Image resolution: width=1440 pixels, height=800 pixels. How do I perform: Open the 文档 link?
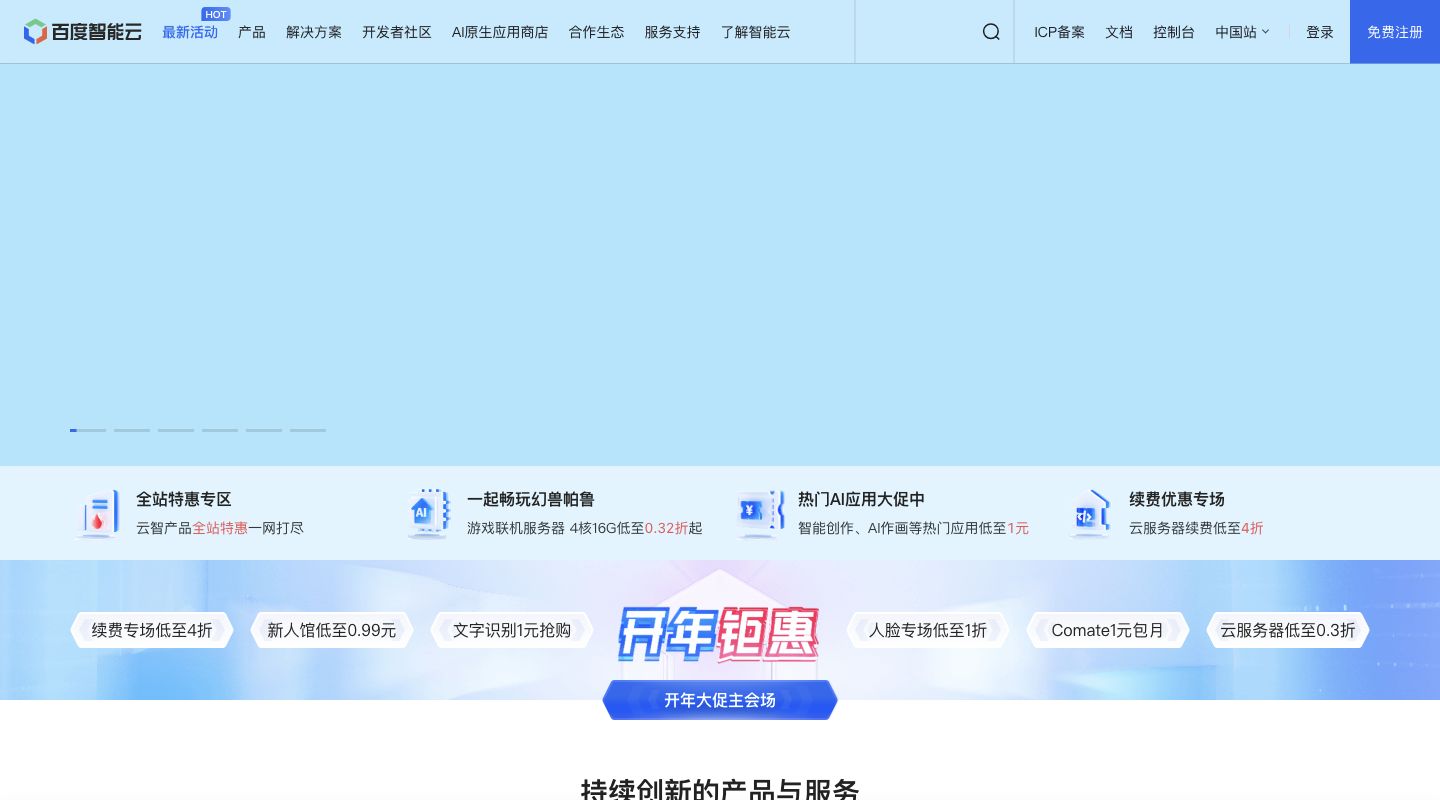click(x=1119, y=32)
